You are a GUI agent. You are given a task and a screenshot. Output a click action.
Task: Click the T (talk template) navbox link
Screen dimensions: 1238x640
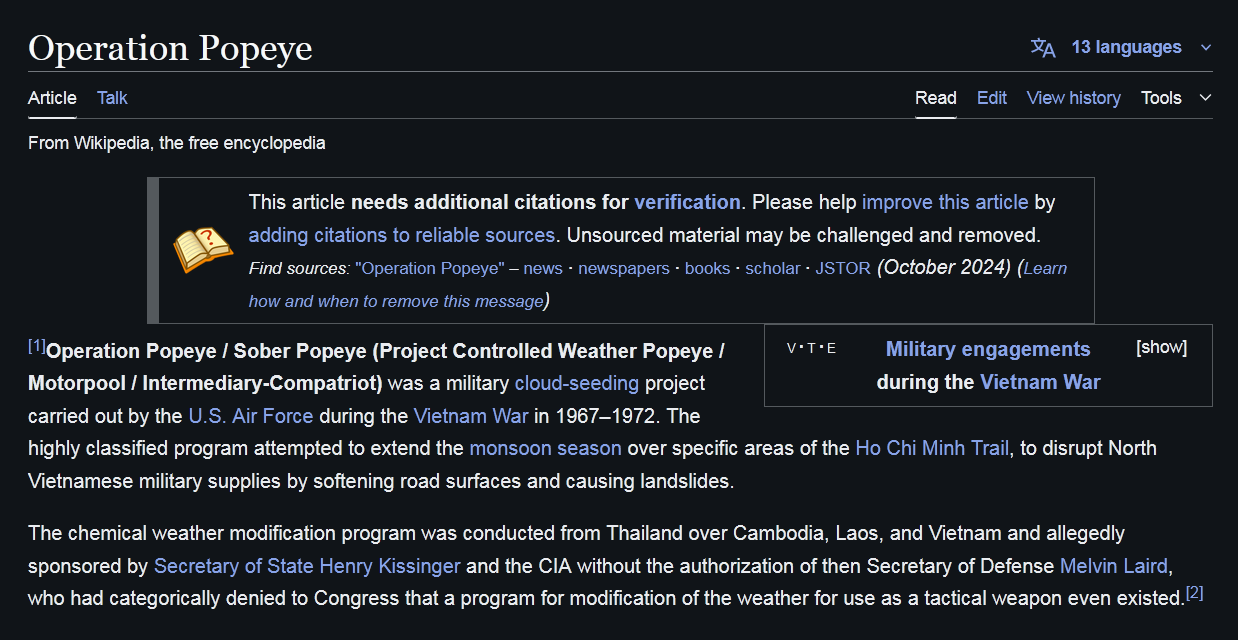(x=812, y=349)
